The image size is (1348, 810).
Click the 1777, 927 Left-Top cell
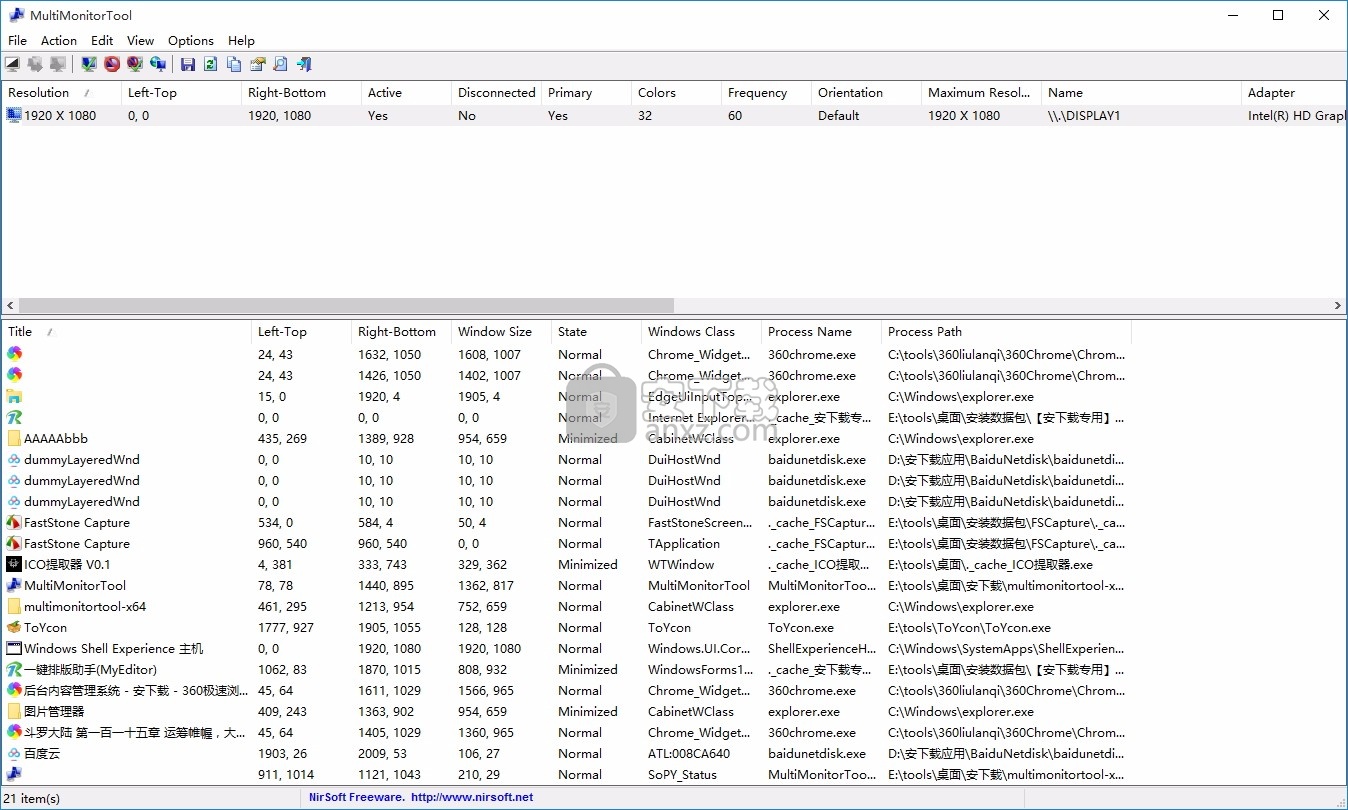tap(285, 627)
